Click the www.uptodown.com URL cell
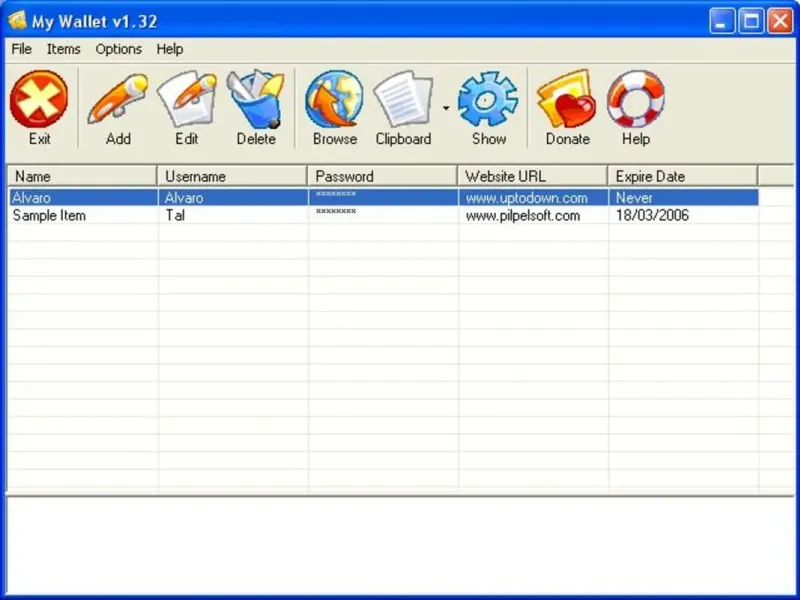 click(533, 197)
